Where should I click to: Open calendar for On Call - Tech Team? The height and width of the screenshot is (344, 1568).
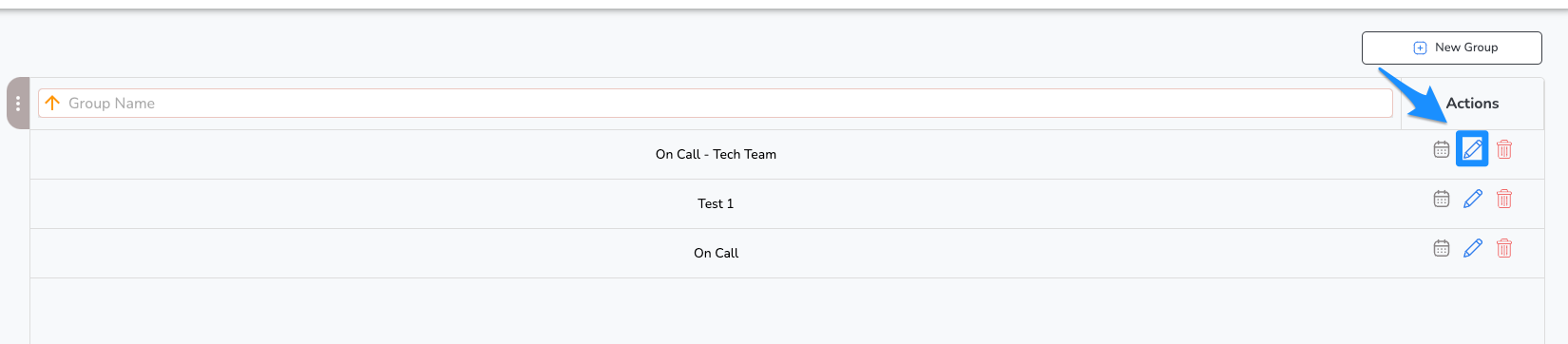click(x=1442, y=149)
